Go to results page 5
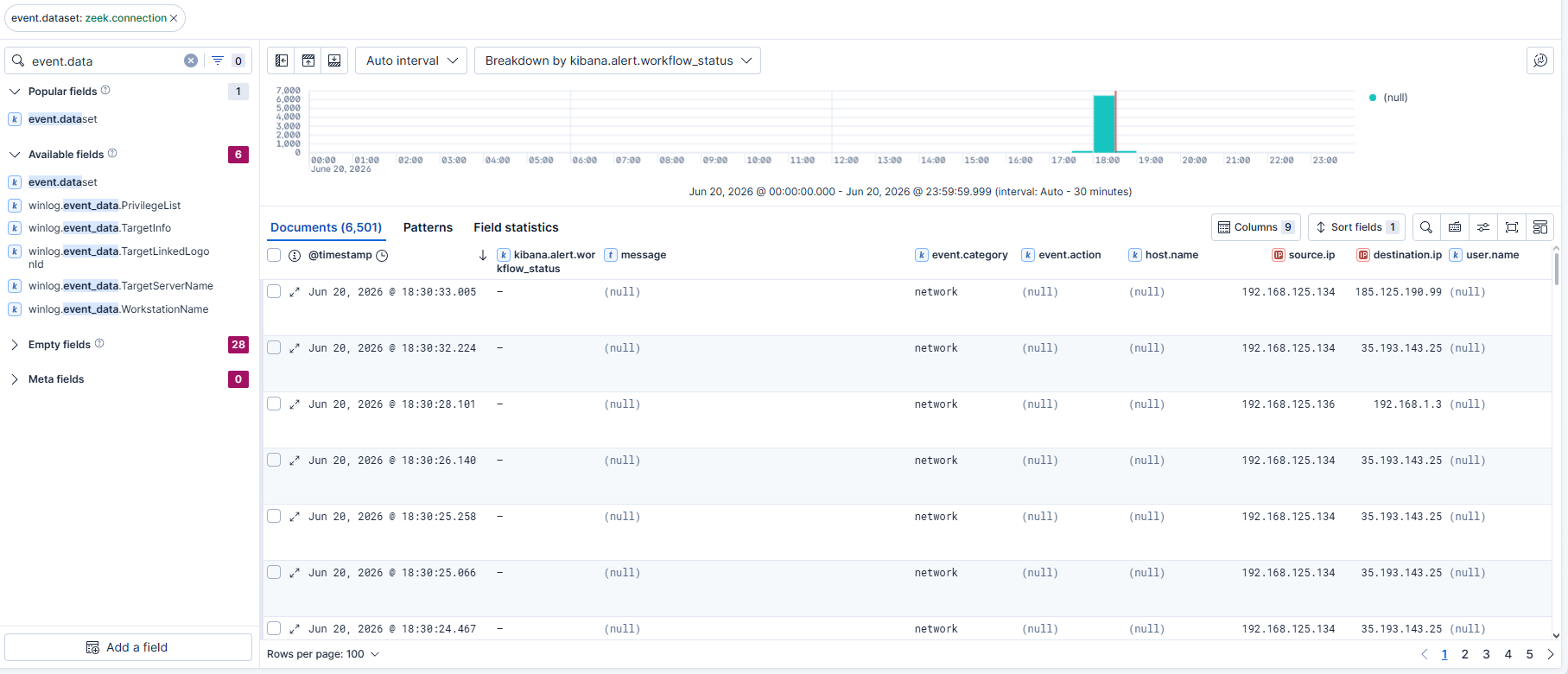 click(x=1529, y=654)
